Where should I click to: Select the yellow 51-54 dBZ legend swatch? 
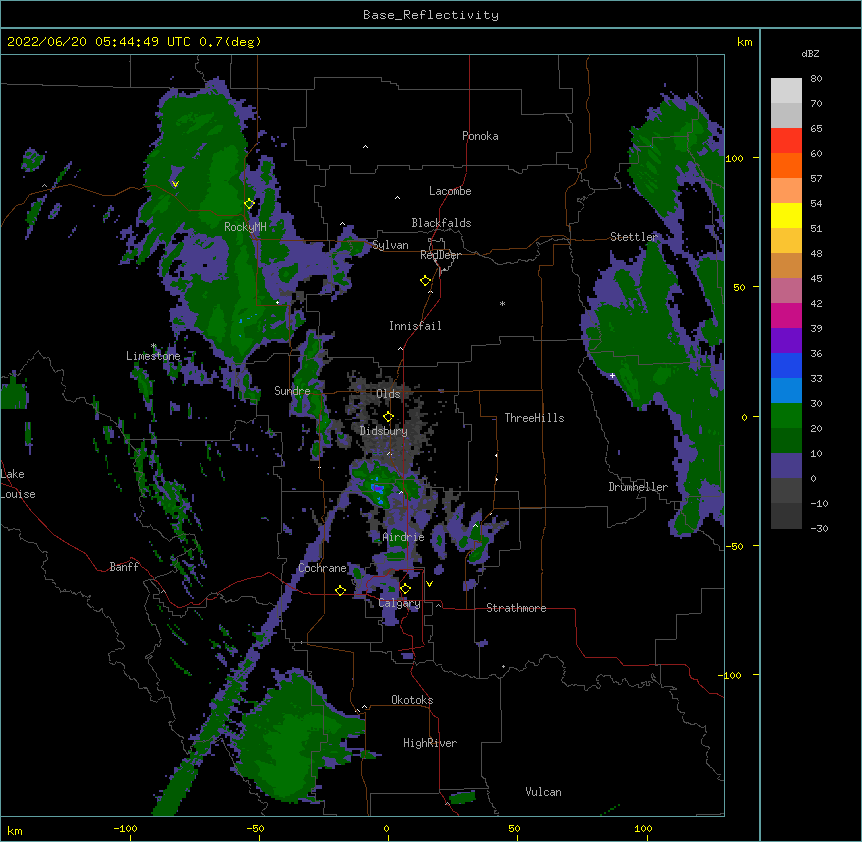coord(786,215)
